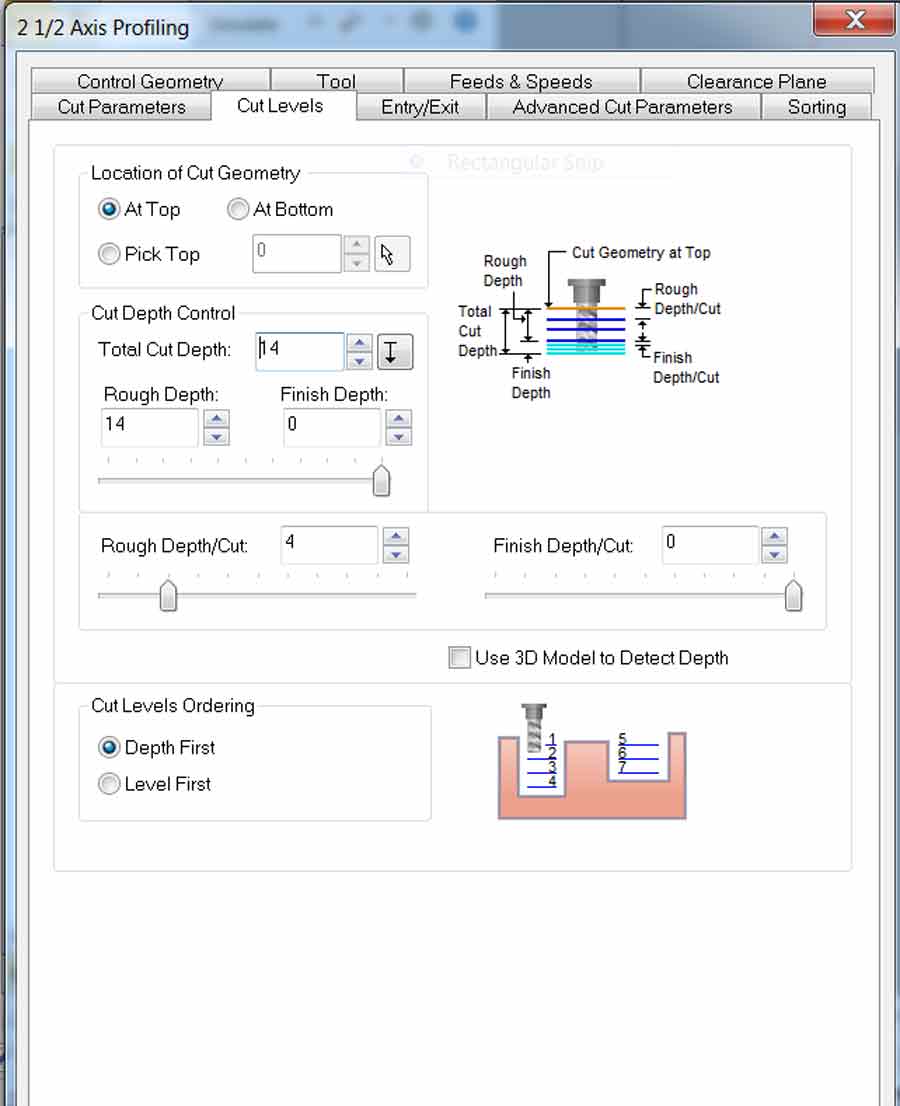Go to the Clearance Plane tab
The image size is (900, 1106).
[x=756, y=82]
